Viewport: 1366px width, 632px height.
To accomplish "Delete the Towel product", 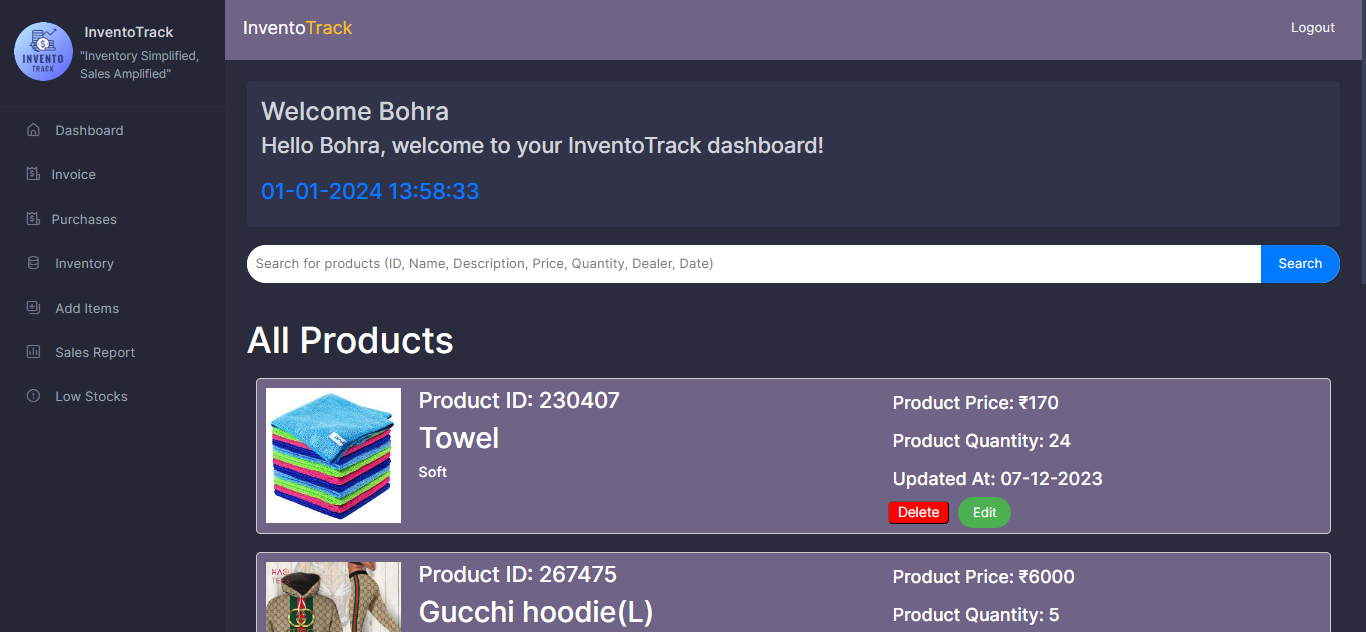I will point(918,512).
